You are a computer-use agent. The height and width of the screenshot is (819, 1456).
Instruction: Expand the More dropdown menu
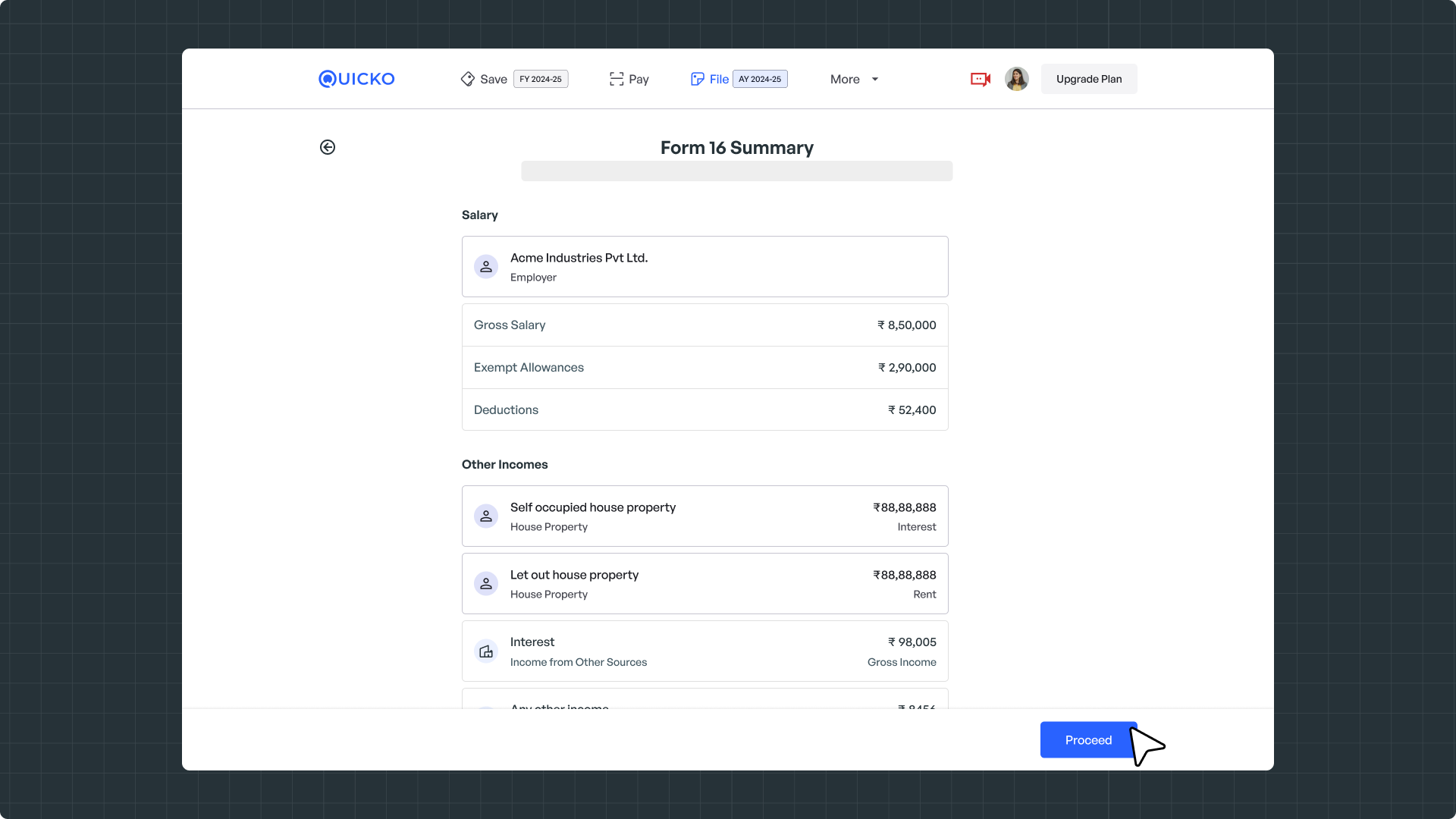point(854,79)
